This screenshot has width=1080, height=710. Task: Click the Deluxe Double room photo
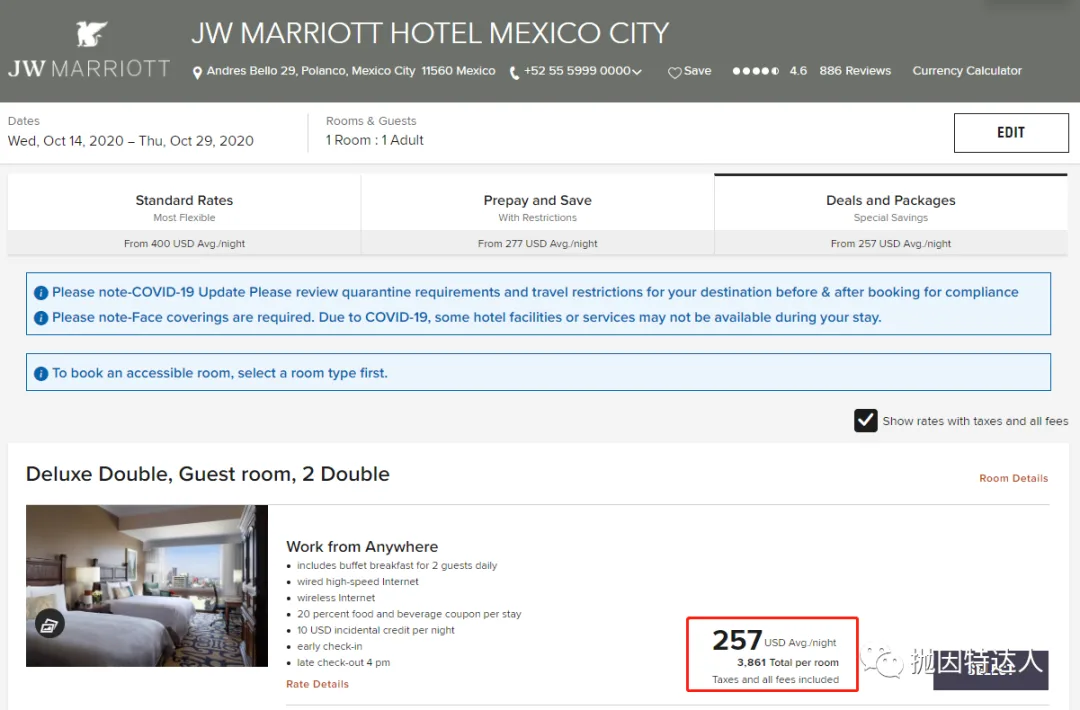click(x=147, y=586)
